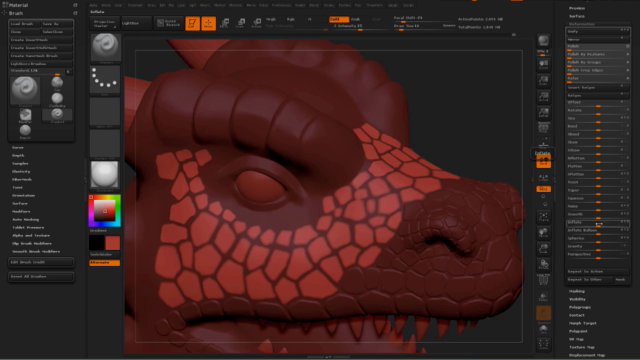The width and height of the screenshot is (640, 360).
Task: Click the Xpose icon
Action: point(543,344)
